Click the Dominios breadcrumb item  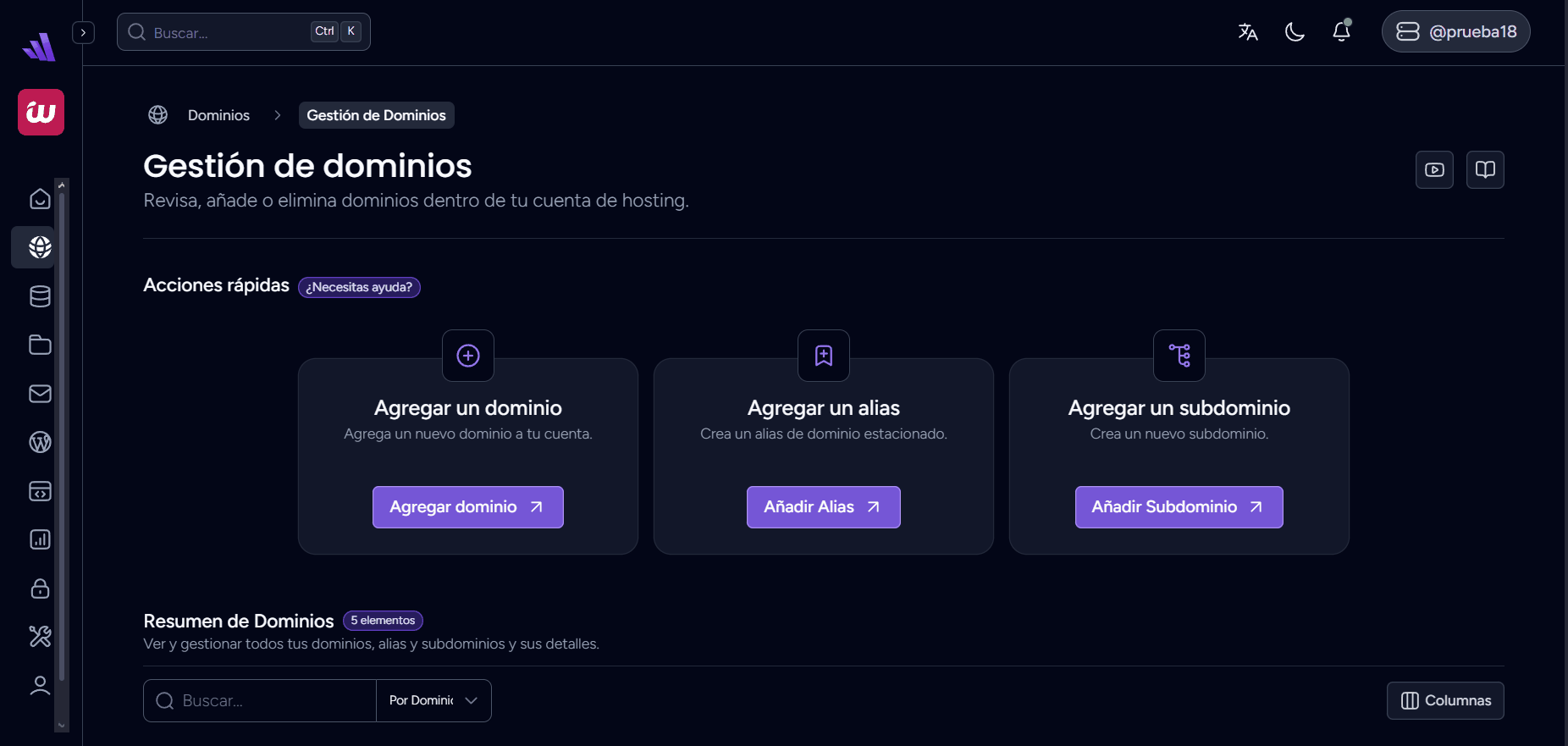click(218, 115)
